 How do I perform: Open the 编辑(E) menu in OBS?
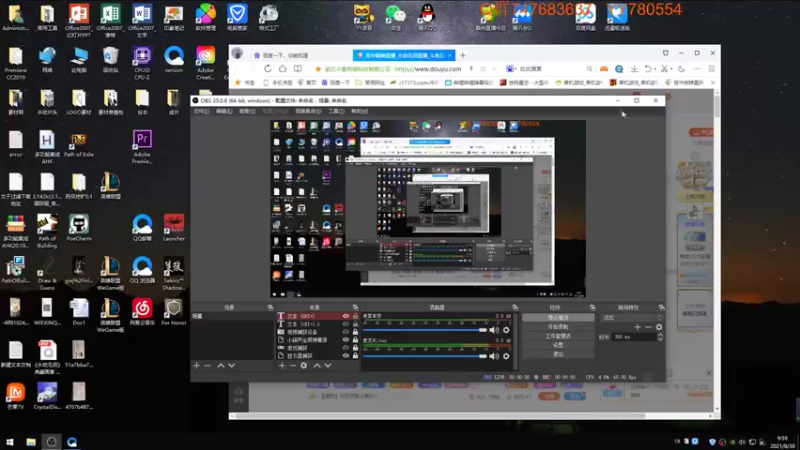[x=224, y=111]
